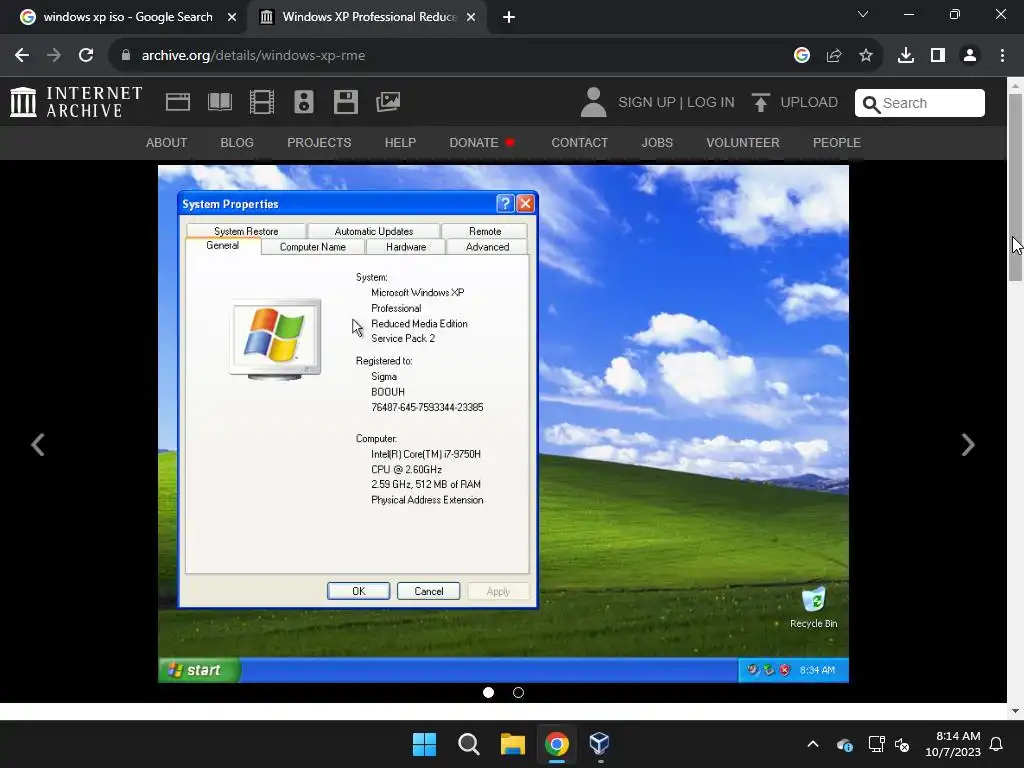Viewport: 1024px width, 768px height.
Task: Open the Images icon in Archive header
Action: click(388, 102)
